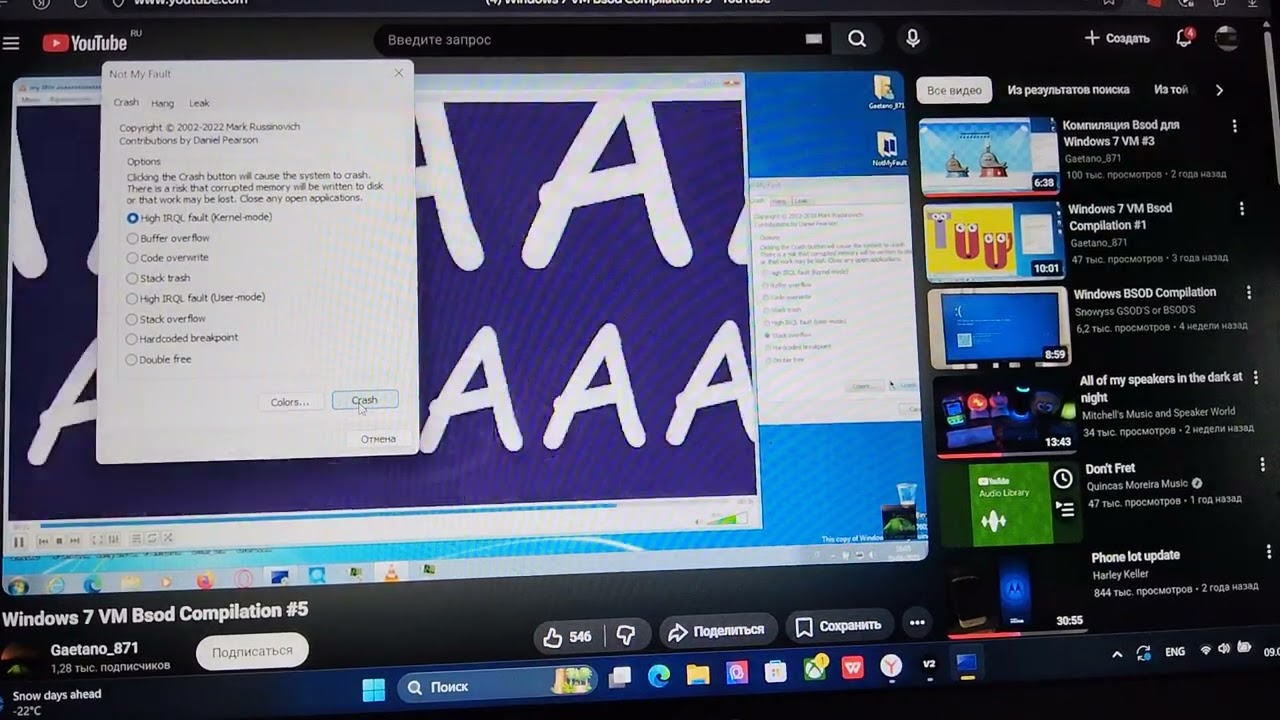Screen dimensions: 1280x720
Task: Click the 'Сохранить' save button
Action: pos(838,627)
